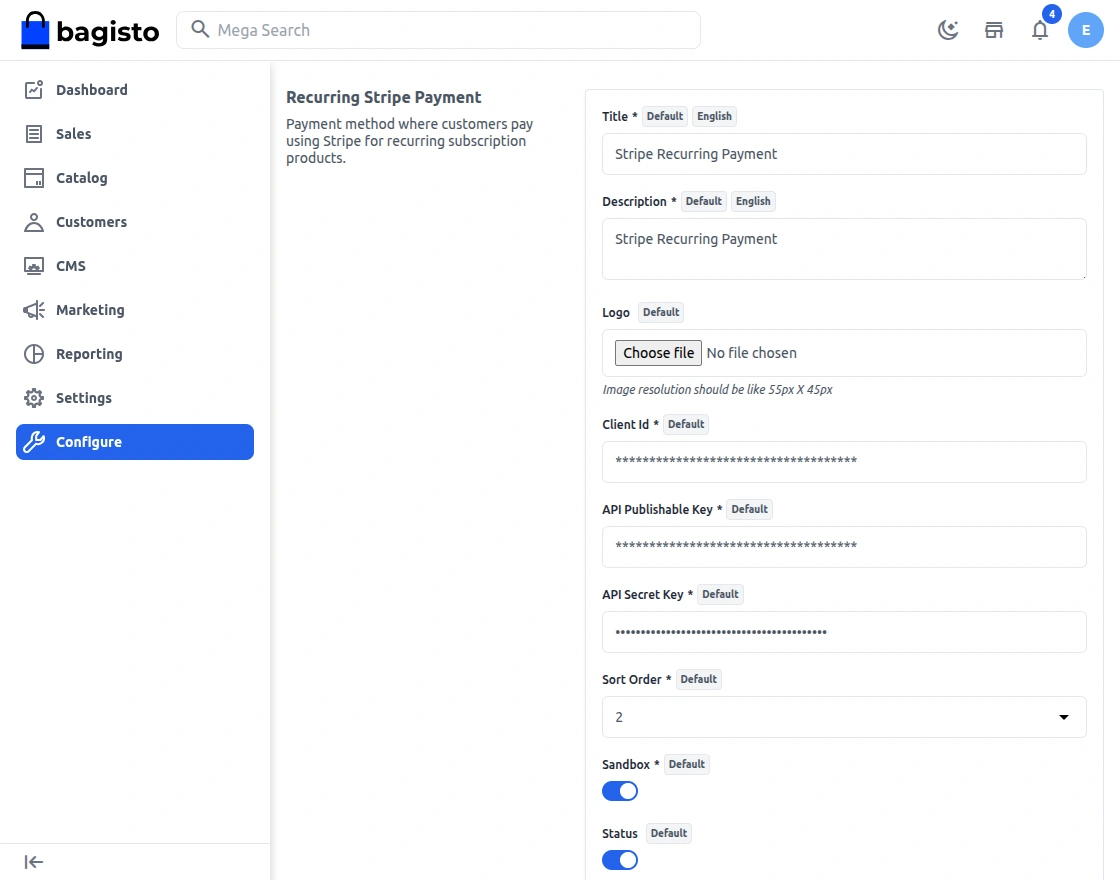Collapse the sidebar menu arrow
This screenshot has width=1120, height=880.
34,862
